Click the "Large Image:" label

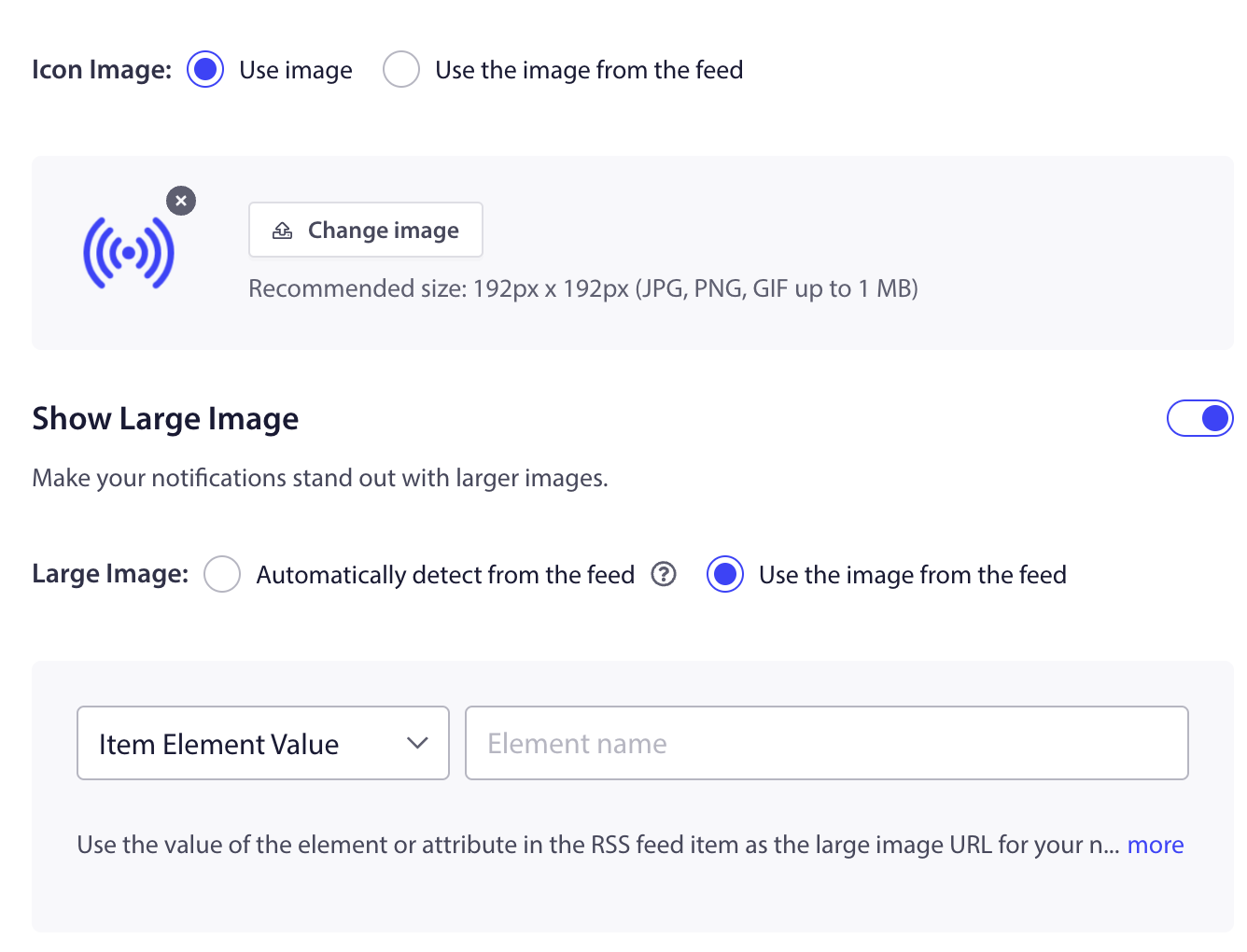(110, 574)
